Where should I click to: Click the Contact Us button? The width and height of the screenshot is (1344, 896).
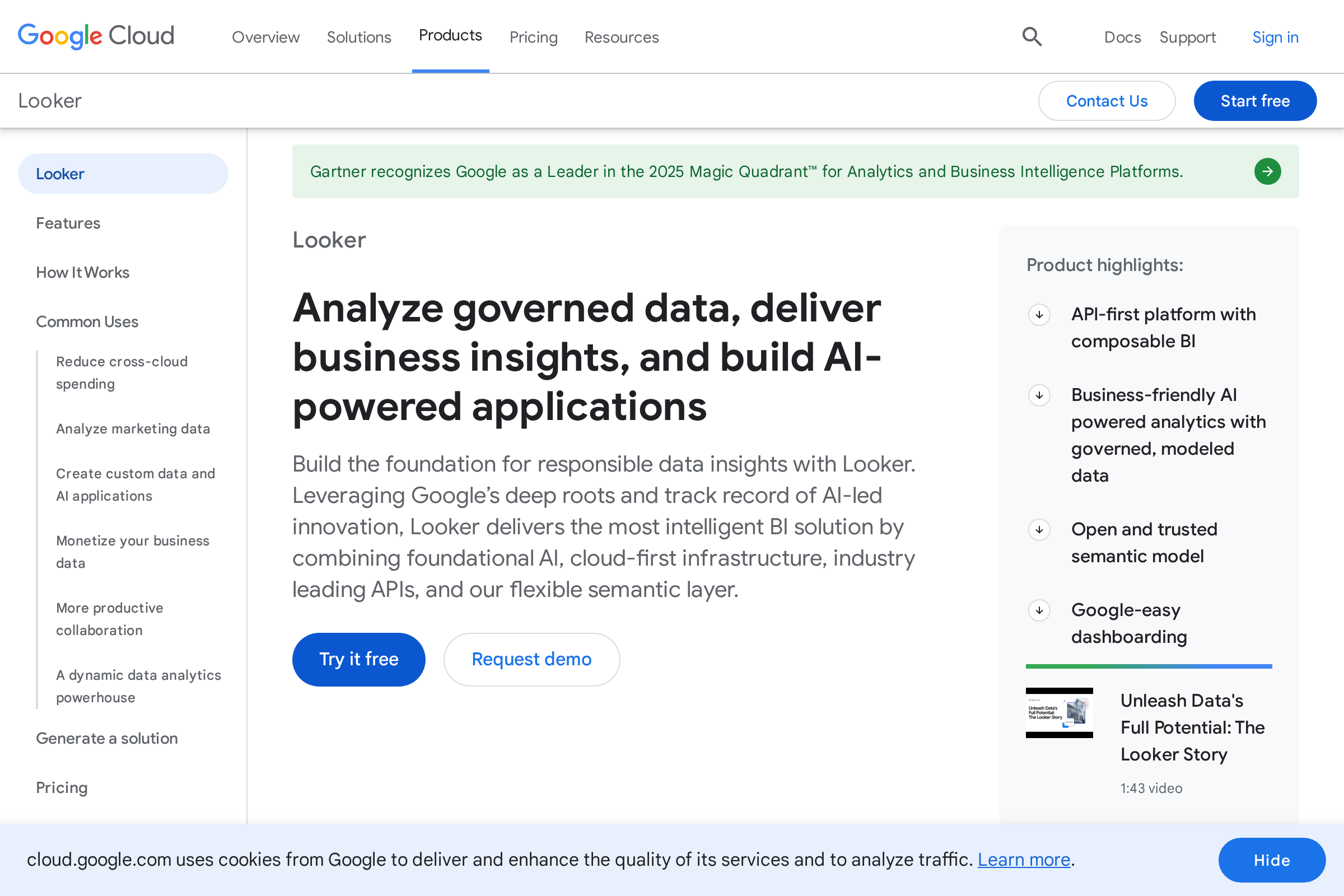1107,101
